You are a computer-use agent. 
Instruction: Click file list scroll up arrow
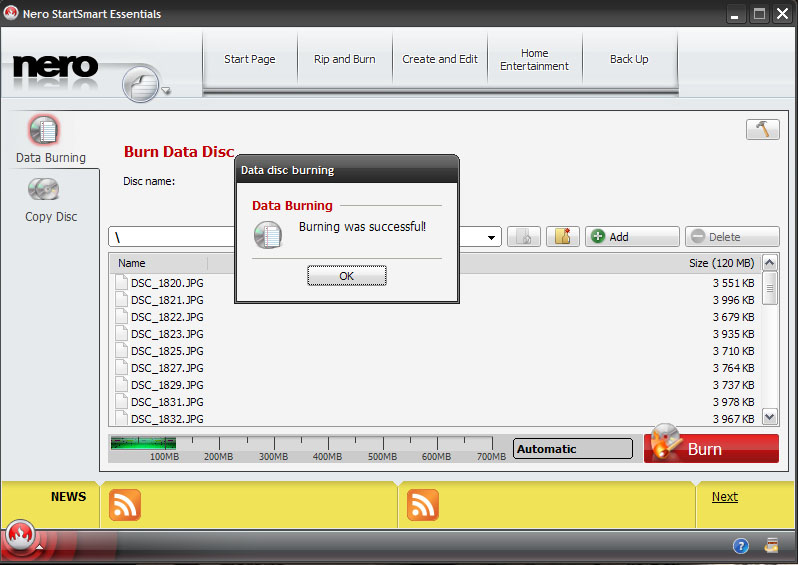pos(770,263)
